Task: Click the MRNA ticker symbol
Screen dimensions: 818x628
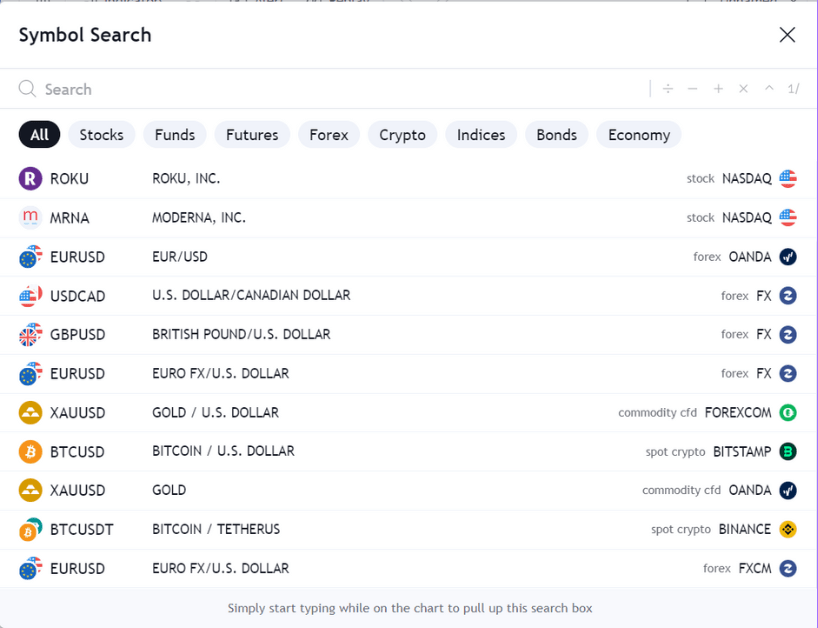Action: click(69, 218)
